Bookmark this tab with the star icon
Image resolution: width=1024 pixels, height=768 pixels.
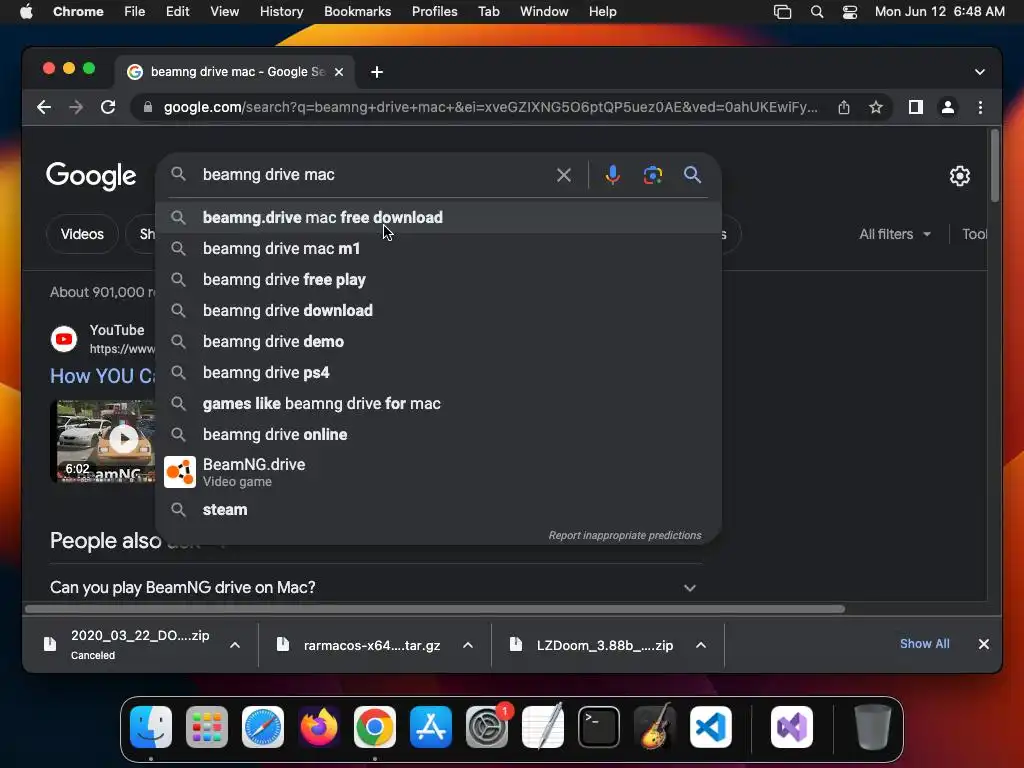[x=876, y=107]
